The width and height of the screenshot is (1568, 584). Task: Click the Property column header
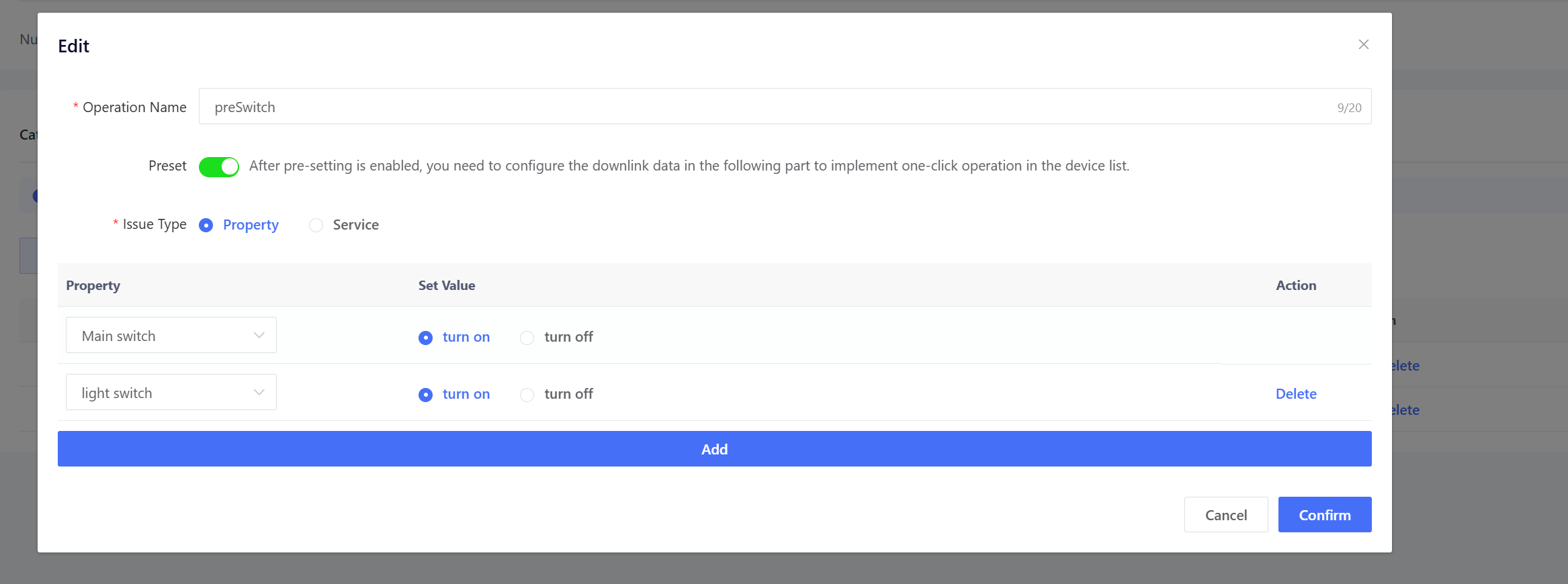(x=93, y=285)
